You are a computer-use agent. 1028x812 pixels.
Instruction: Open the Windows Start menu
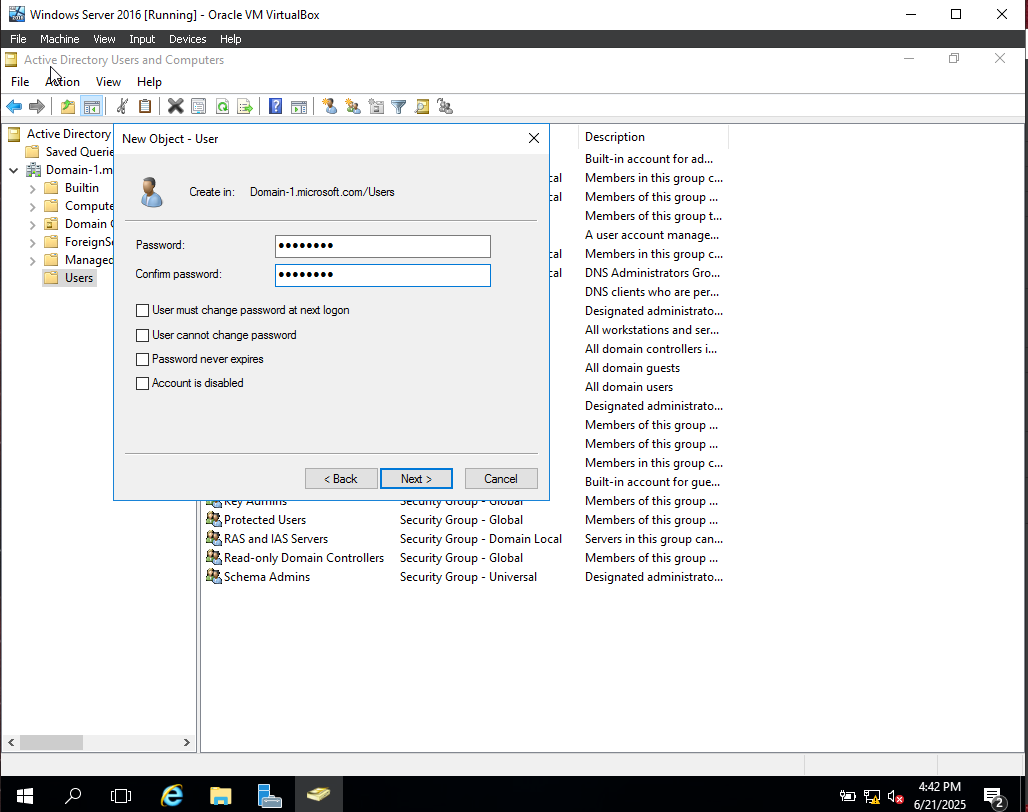pos(24,796)
